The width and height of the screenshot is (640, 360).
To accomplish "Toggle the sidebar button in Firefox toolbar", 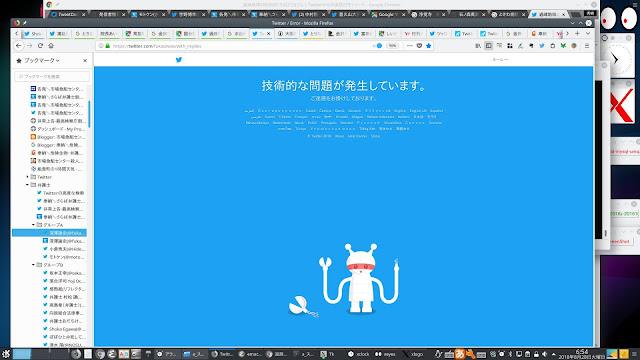I will [x=489, y=46].
